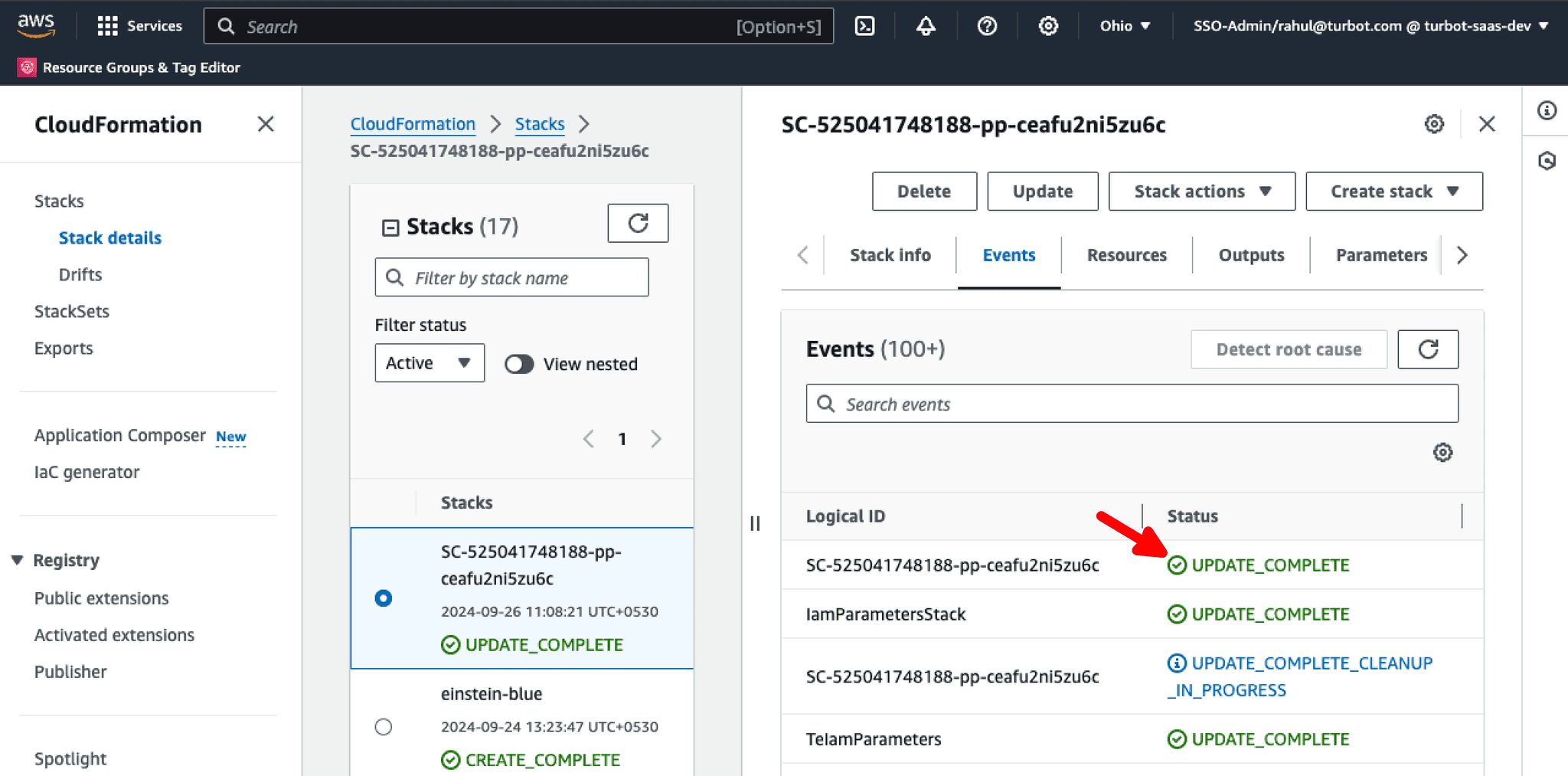Open the CloudShell terminal icon
Viewport: 1568px width, 776px height.
[x=864, y=25]
